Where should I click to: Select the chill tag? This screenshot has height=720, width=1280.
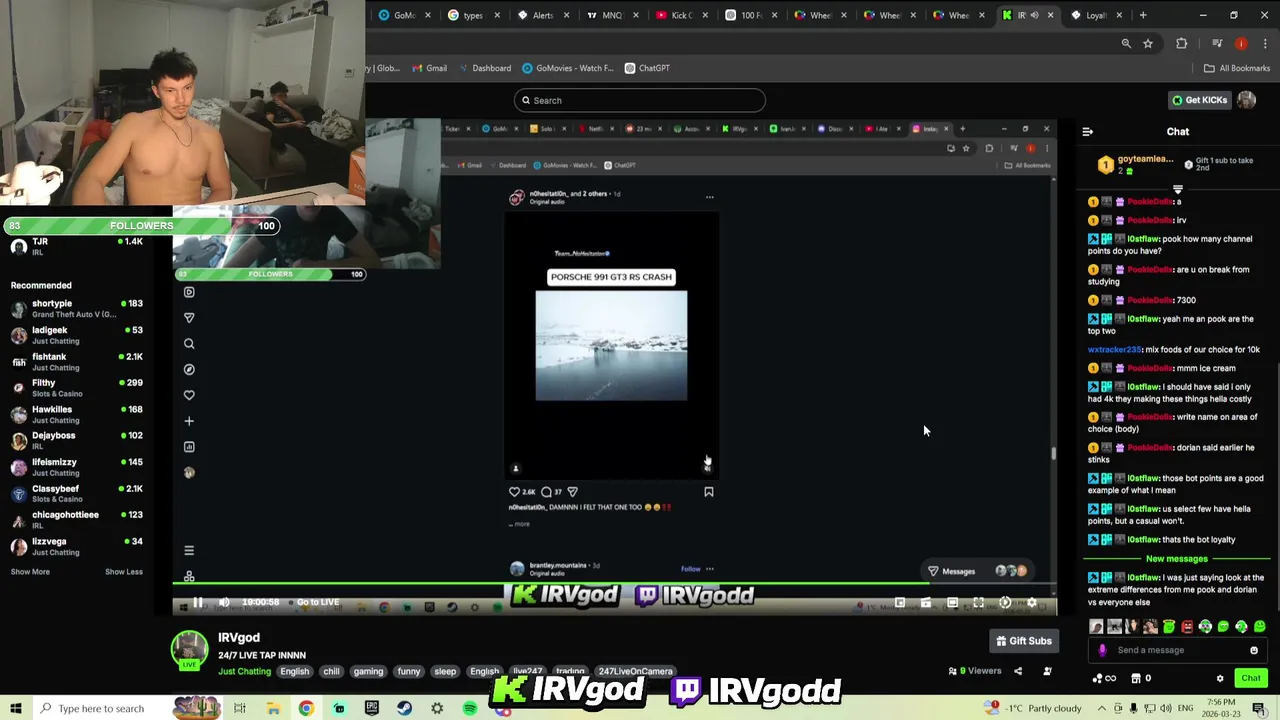[x=331, y=672]
